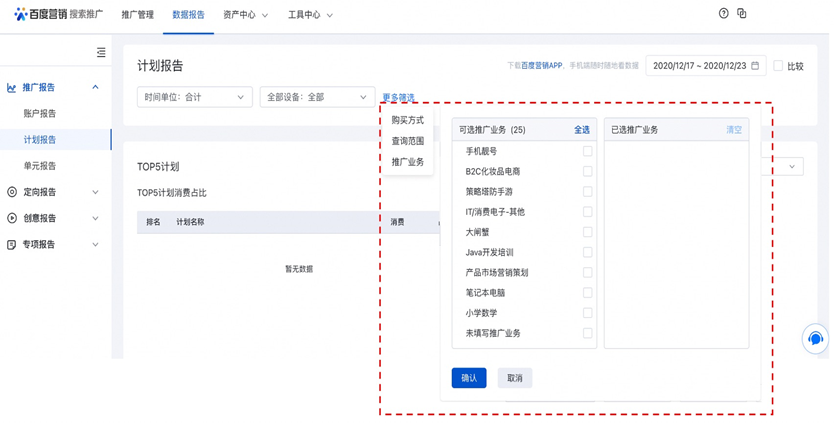
Task: Open the 时间单位 dropdown
Action: click(194, 97)
